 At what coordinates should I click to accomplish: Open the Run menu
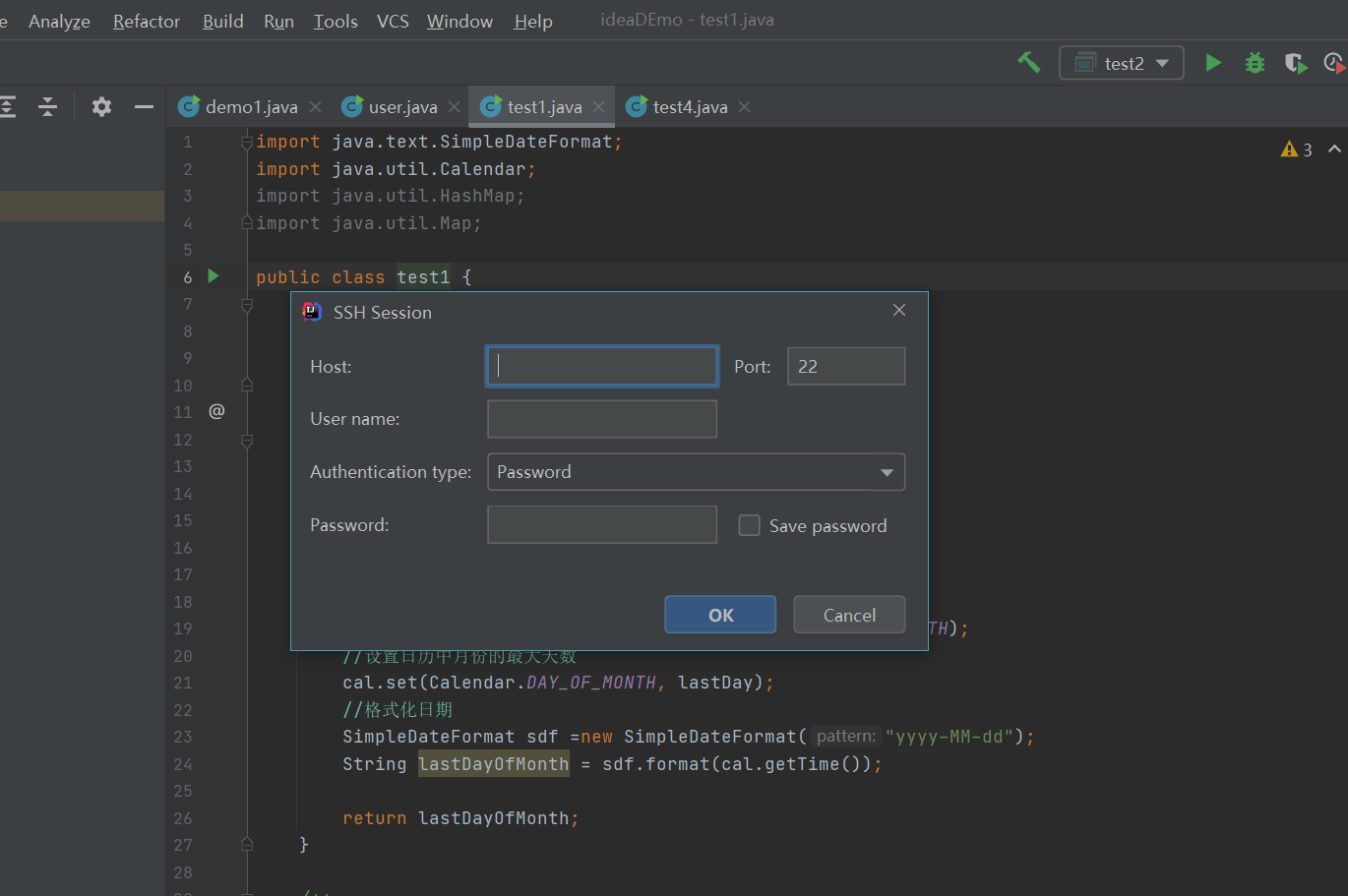point(278,21)
